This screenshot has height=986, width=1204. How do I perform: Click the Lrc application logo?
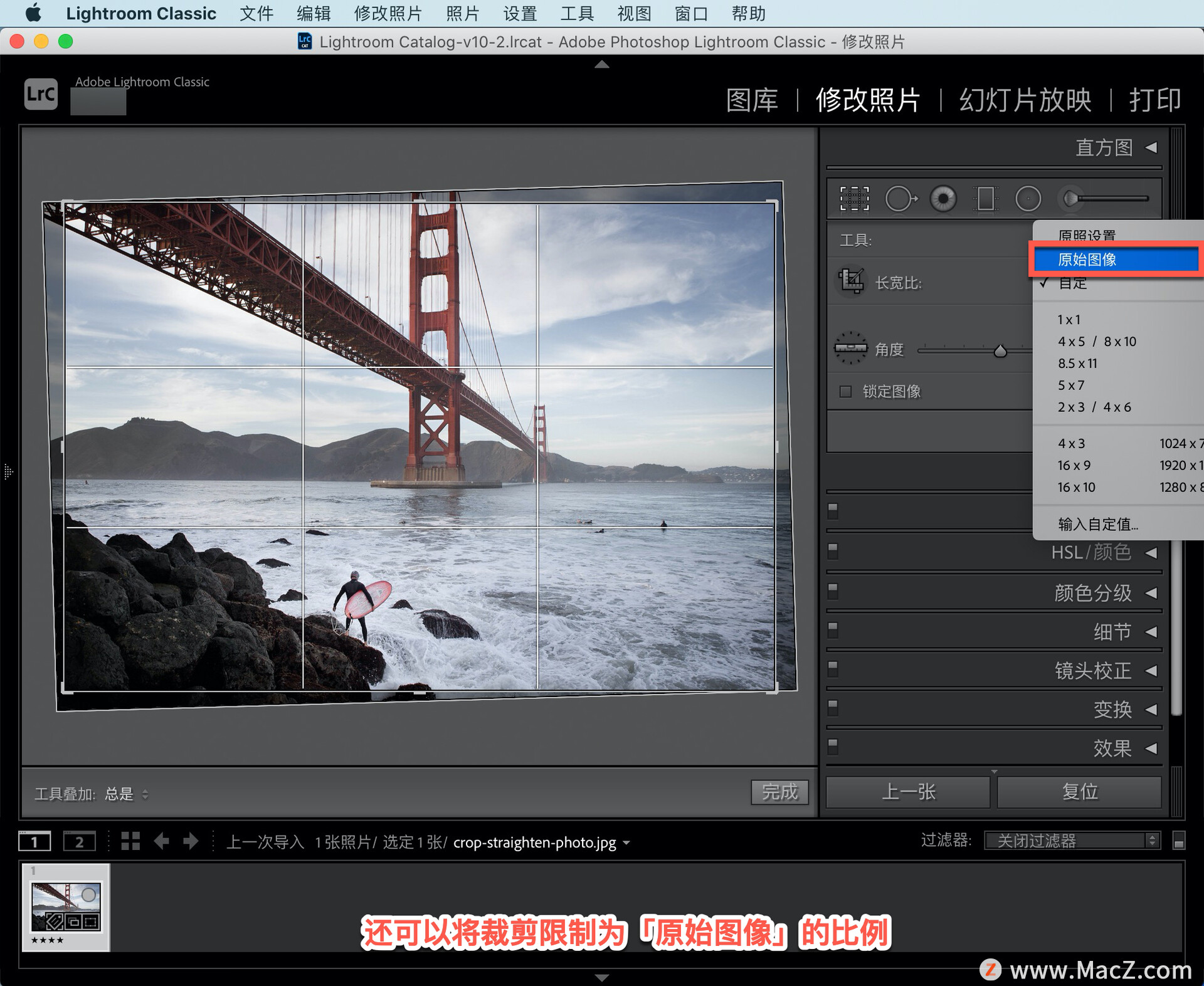pos(41,94)
